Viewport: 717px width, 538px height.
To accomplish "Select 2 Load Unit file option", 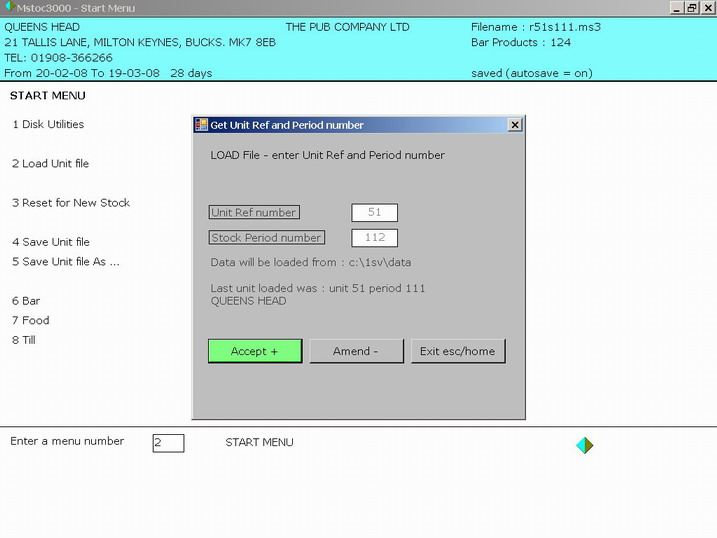I will click(x=50, y=164).
